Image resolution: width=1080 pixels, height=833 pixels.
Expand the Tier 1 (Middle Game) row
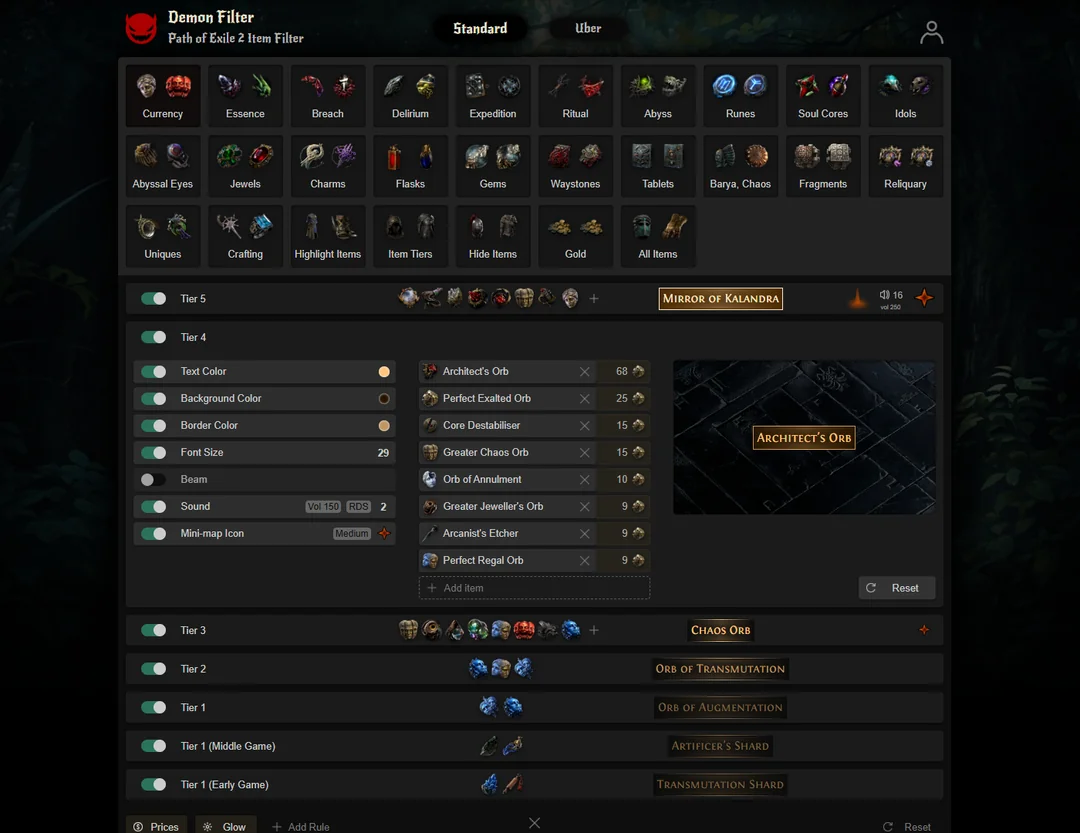click(534, 745)
